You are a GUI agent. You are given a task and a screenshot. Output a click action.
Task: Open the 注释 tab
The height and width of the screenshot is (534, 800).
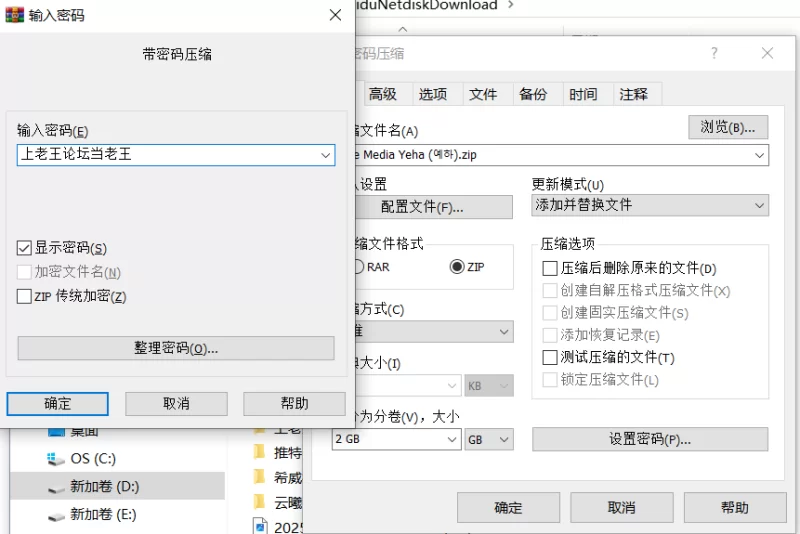pos(634,94)
